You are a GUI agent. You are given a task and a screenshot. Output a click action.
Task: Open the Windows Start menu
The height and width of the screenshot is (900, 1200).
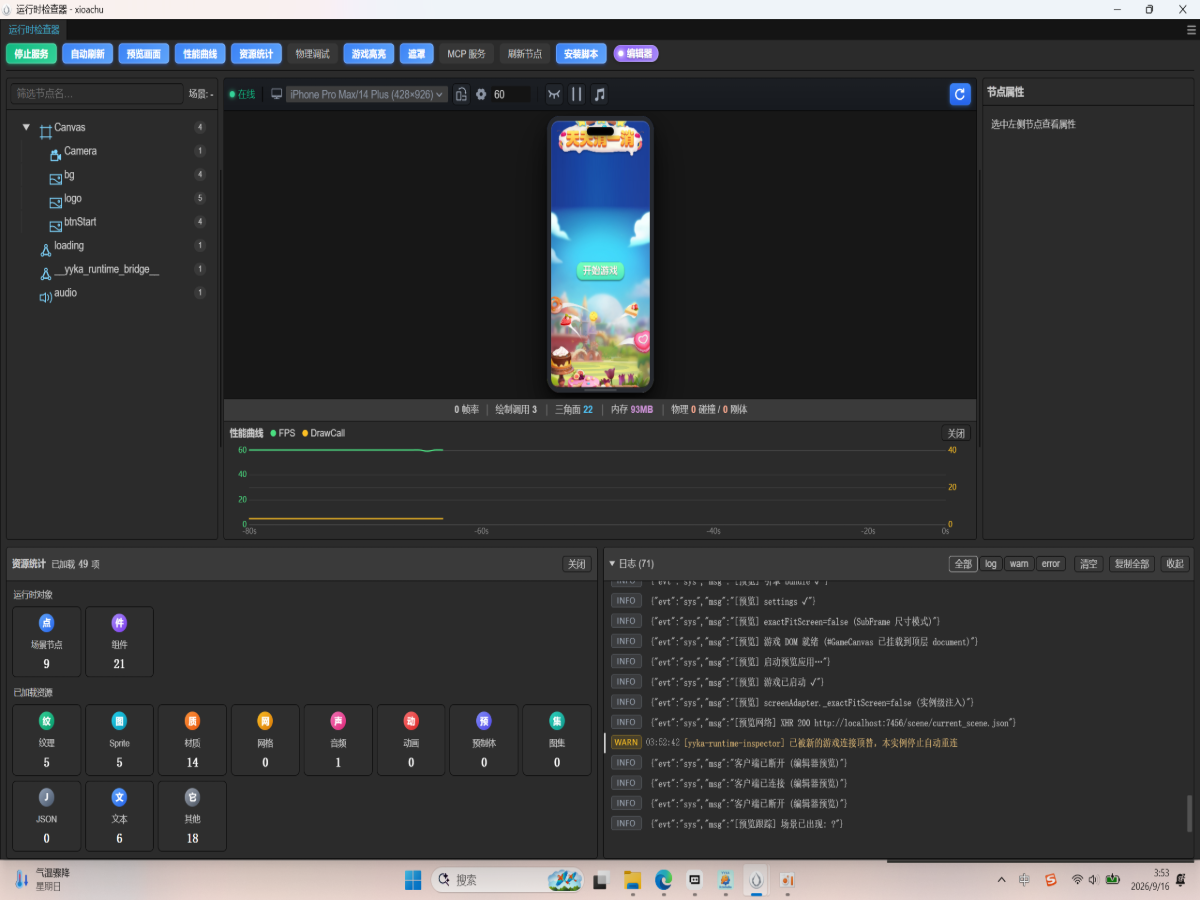[x=413, y=880]
